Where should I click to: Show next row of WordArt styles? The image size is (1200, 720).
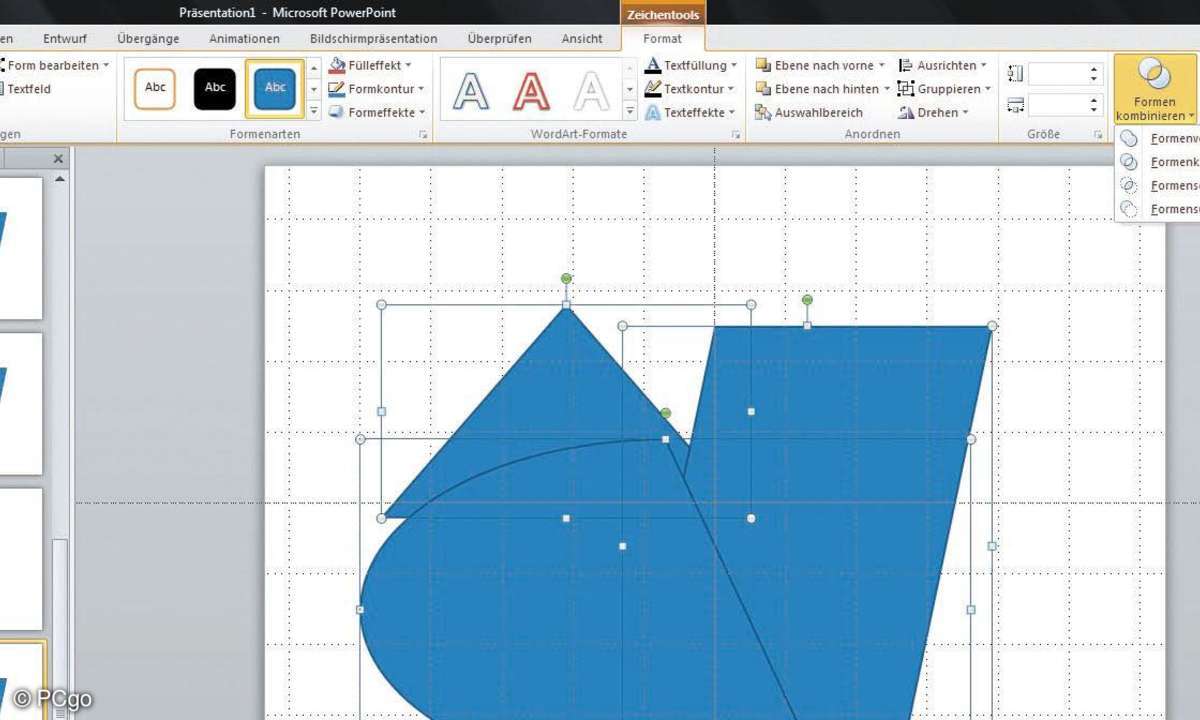[x=629, y=89]
